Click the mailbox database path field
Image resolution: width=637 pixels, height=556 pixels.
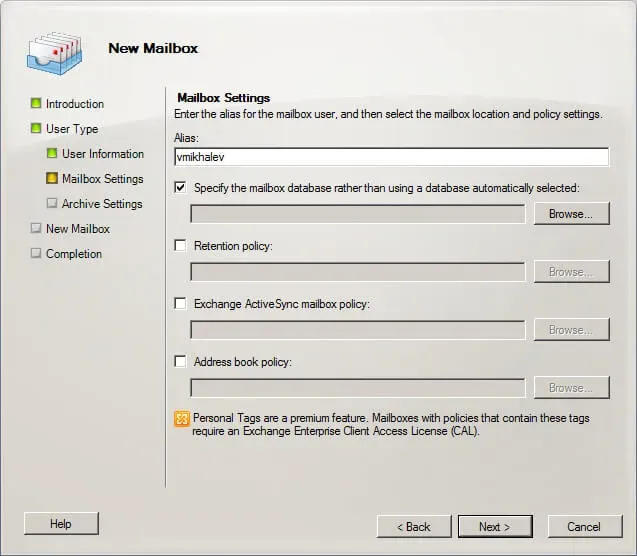pos(358,214)
